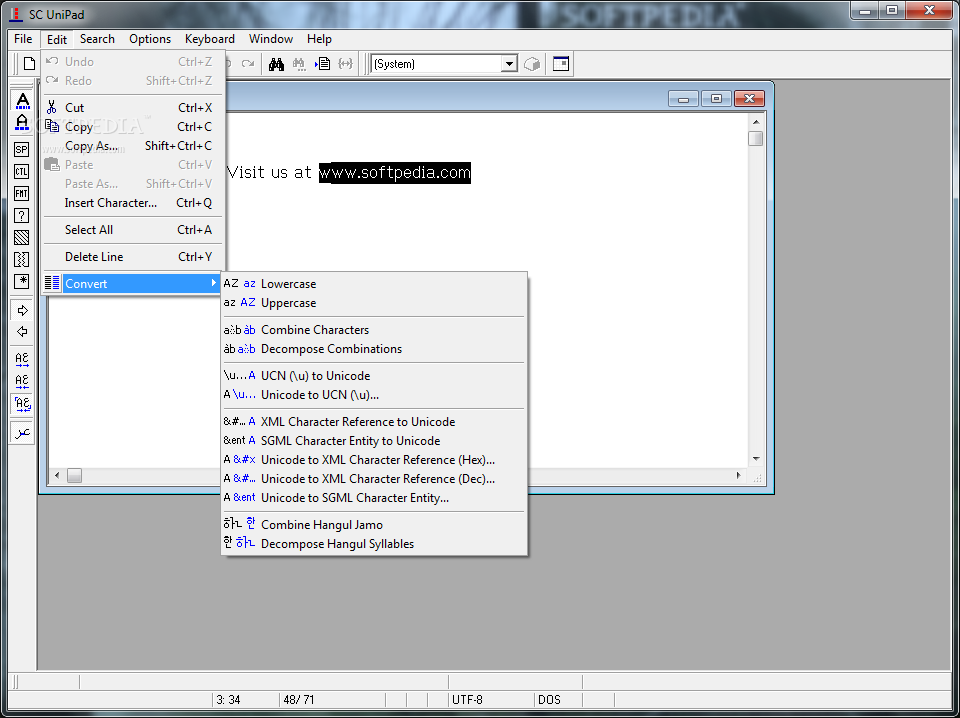Select XML Character Reference to Unicode
Image resolution: width=960 pixels, height=718 pixels.
click(x=373, y=422)
